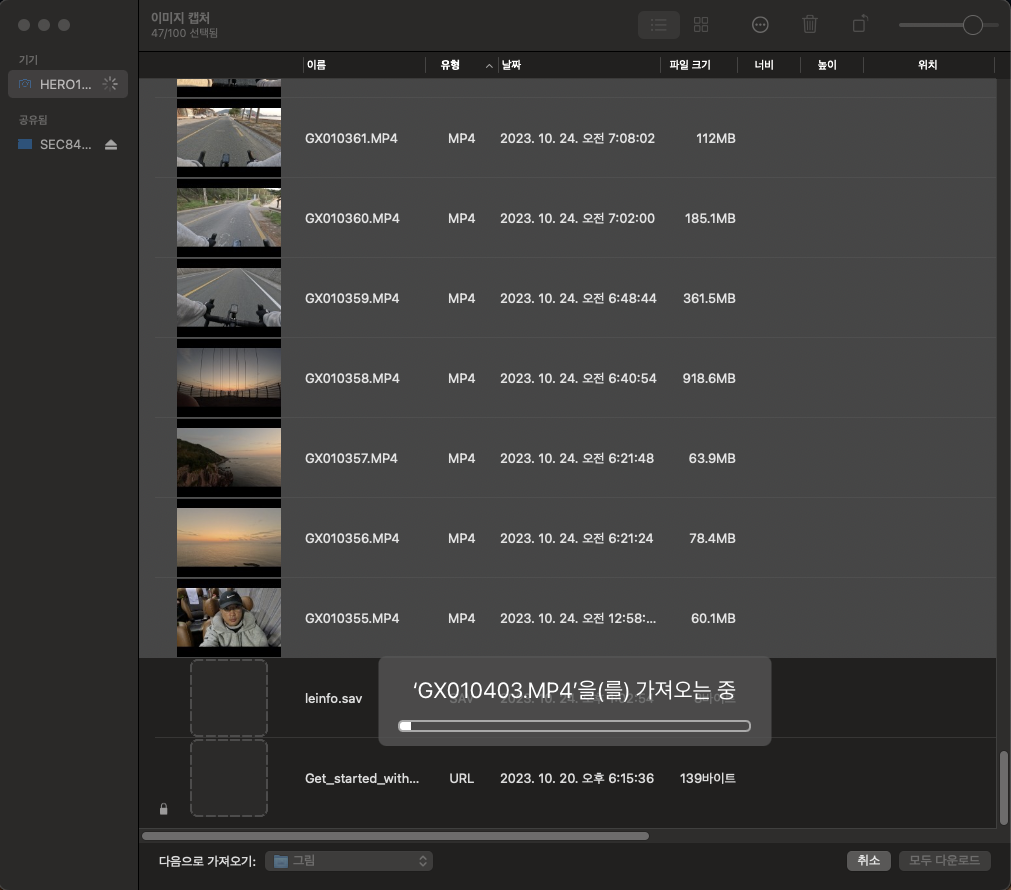The width and height of the screenshot is (1011, 890).
Task: Select thumbnail of GX010359.MP4
Action: pos(229,298)
